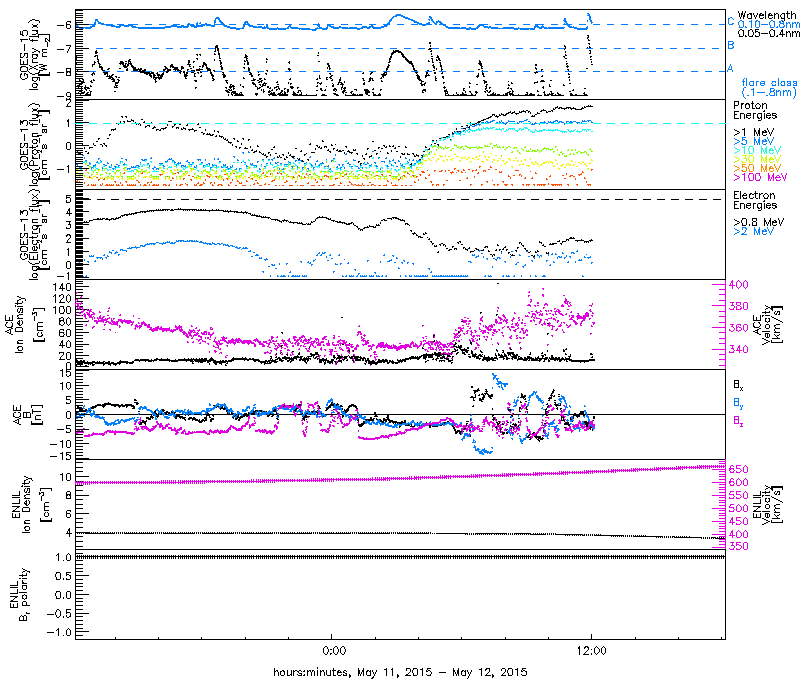Select the ">2 MeV" electron legend entry

click(x=753, y=231)
